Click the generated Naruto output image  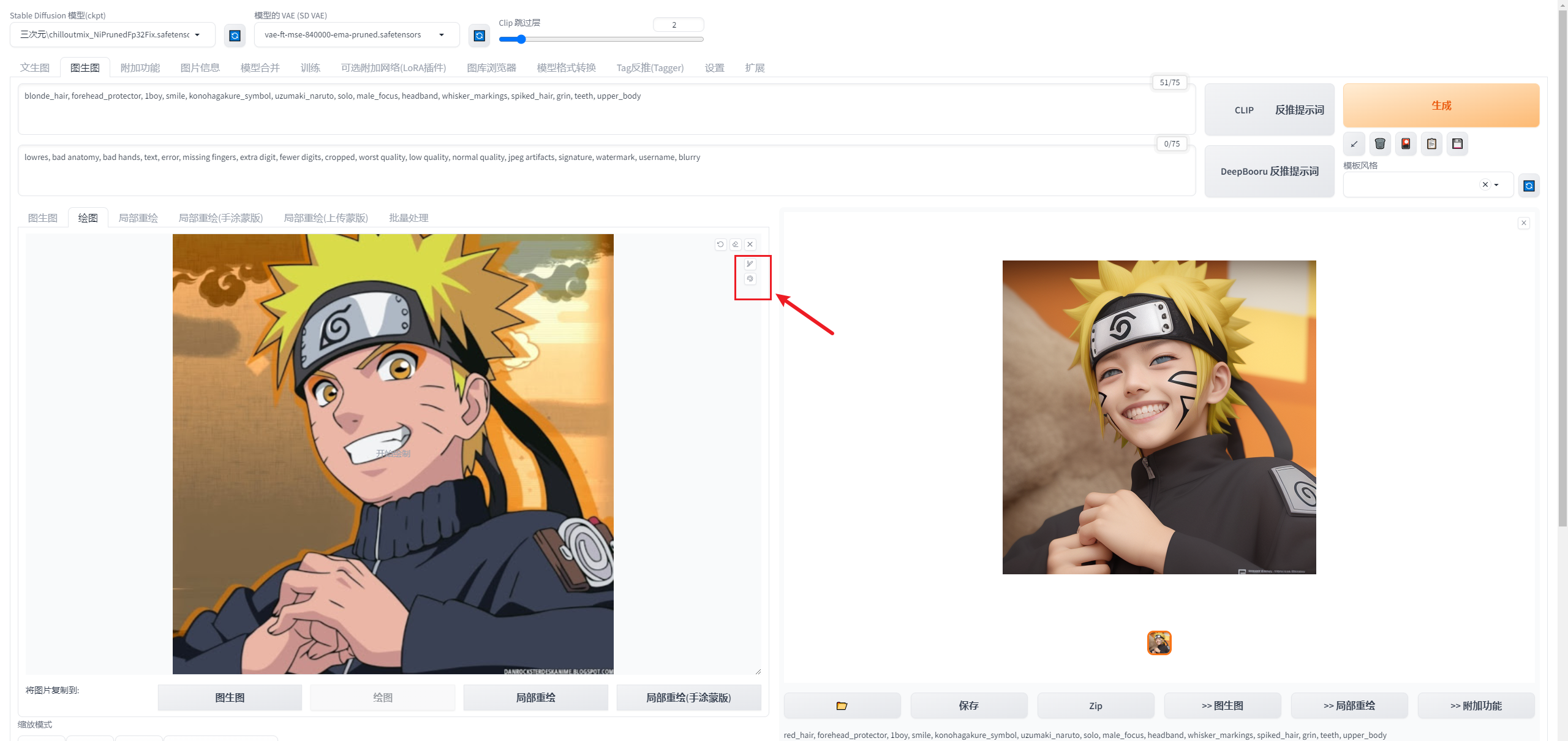tap(1159, 417)
